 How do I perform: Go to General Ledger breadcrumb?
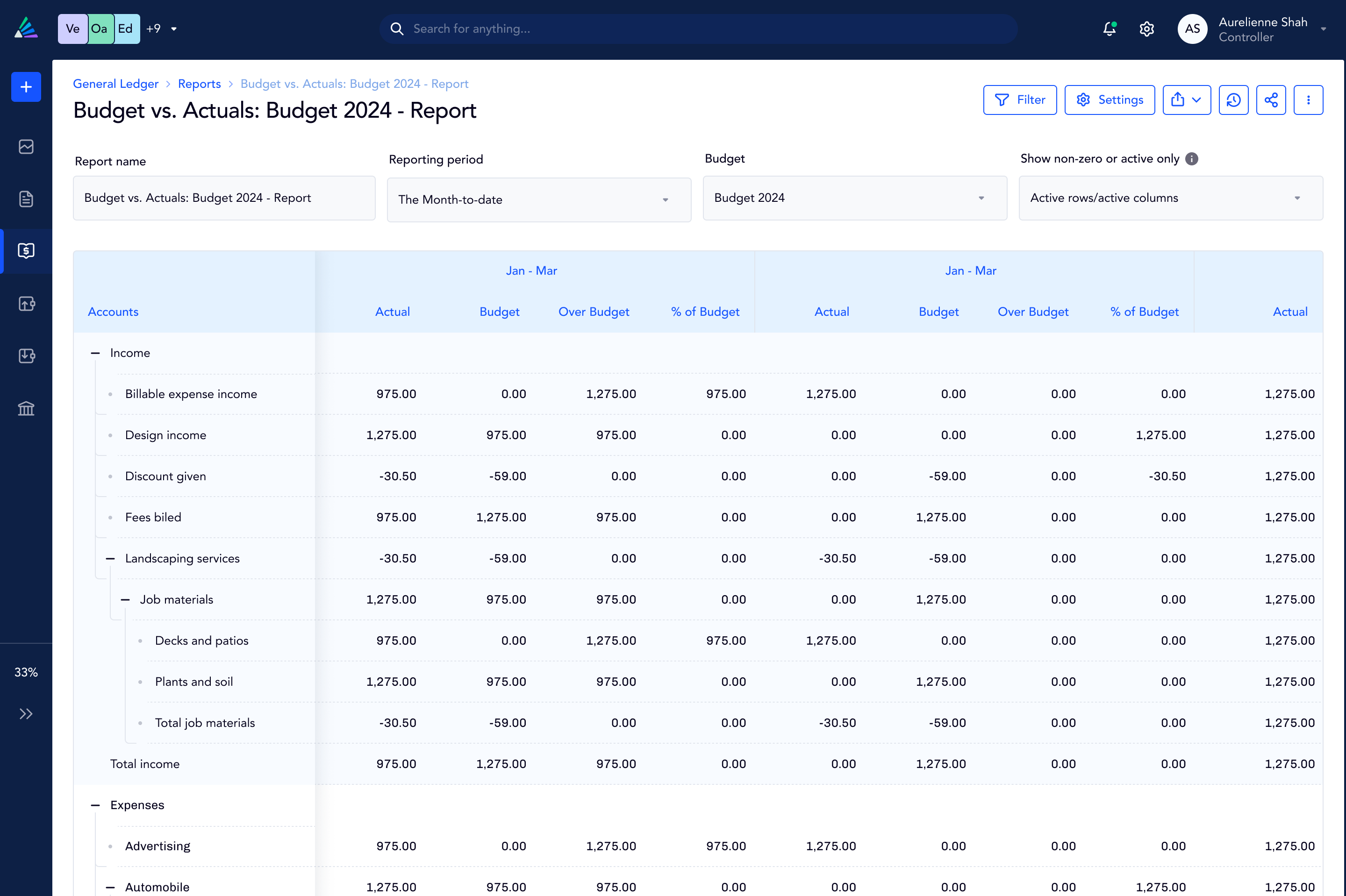(x=115, y=84)
